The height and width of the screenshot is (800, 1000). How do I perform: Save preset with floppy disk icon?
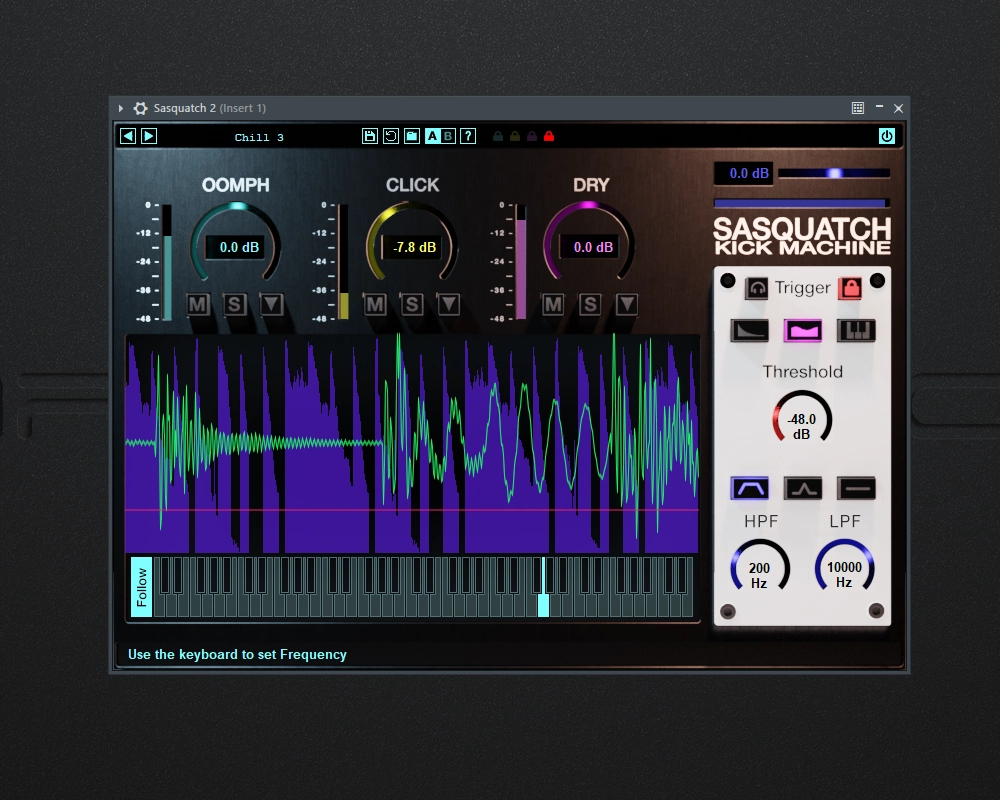click(x=370, y=136)
